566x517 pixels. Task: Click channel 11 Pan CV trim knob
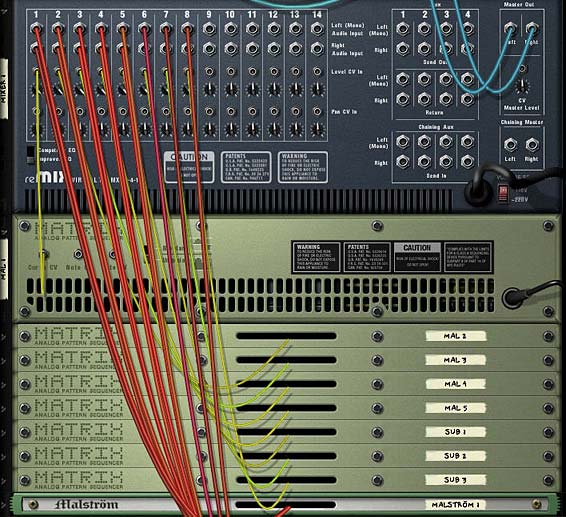(x=252, y=129)
